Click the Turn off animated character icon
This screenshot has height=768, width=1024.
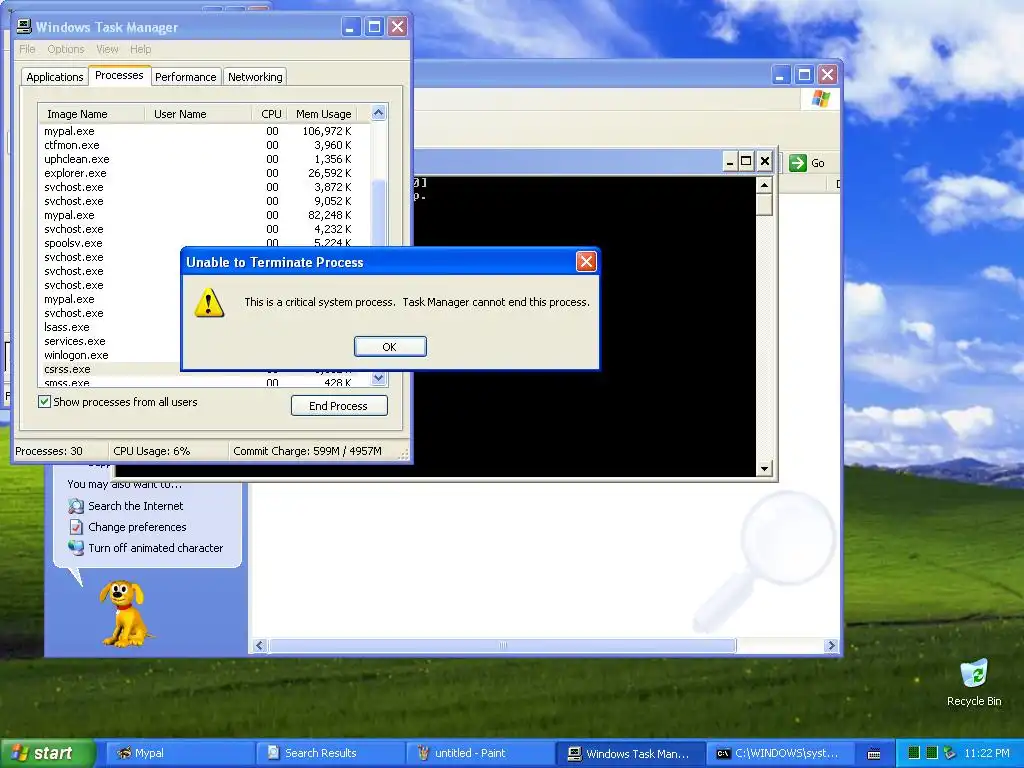[76, 548]
